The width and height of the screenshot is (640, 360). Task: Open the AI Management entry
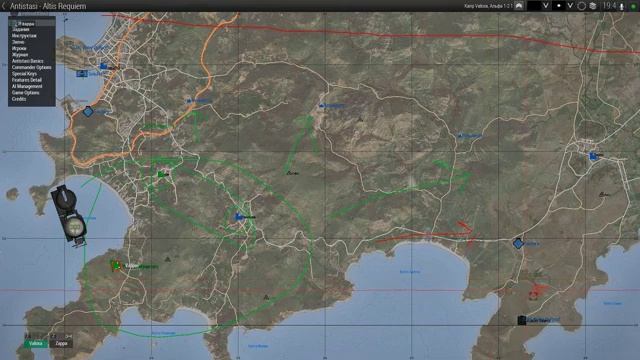pyautogui.click(x=27, y=87)
